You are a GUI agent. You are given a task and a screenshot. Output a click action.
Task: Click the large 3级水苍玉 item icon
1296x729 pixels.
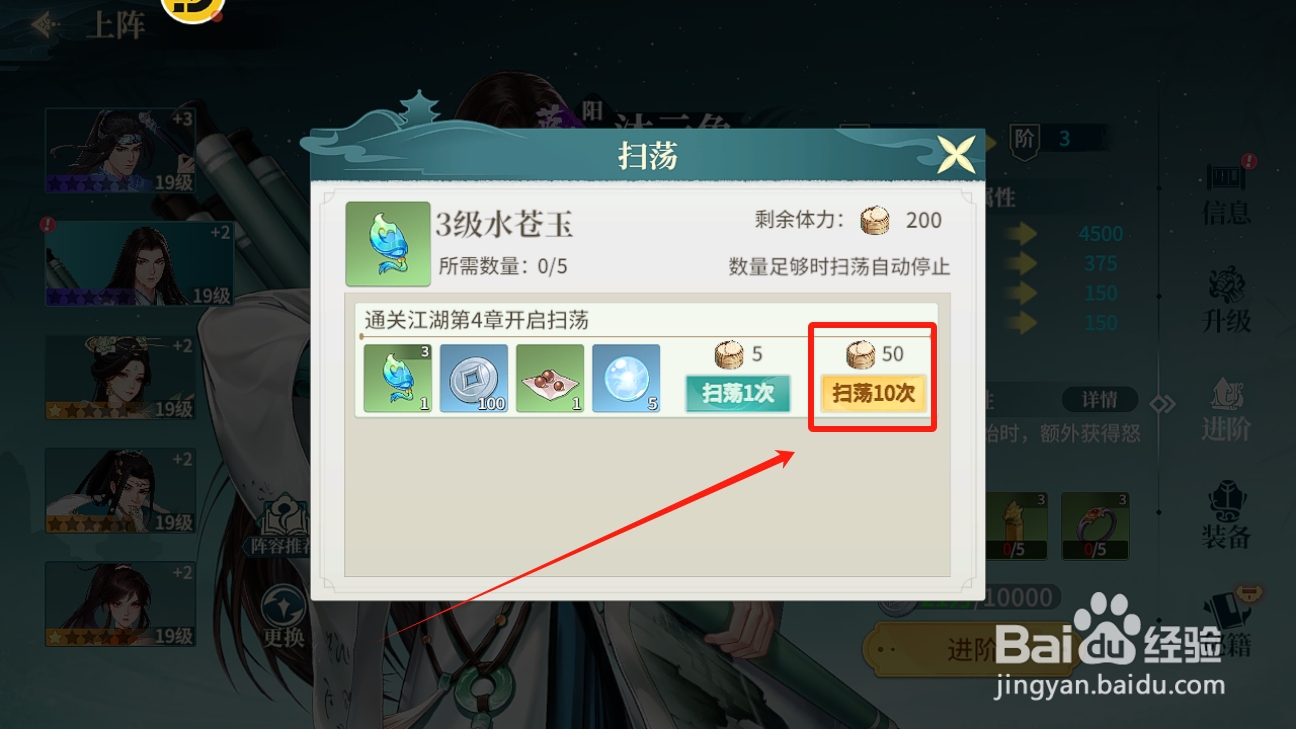(x=388, y=244)
